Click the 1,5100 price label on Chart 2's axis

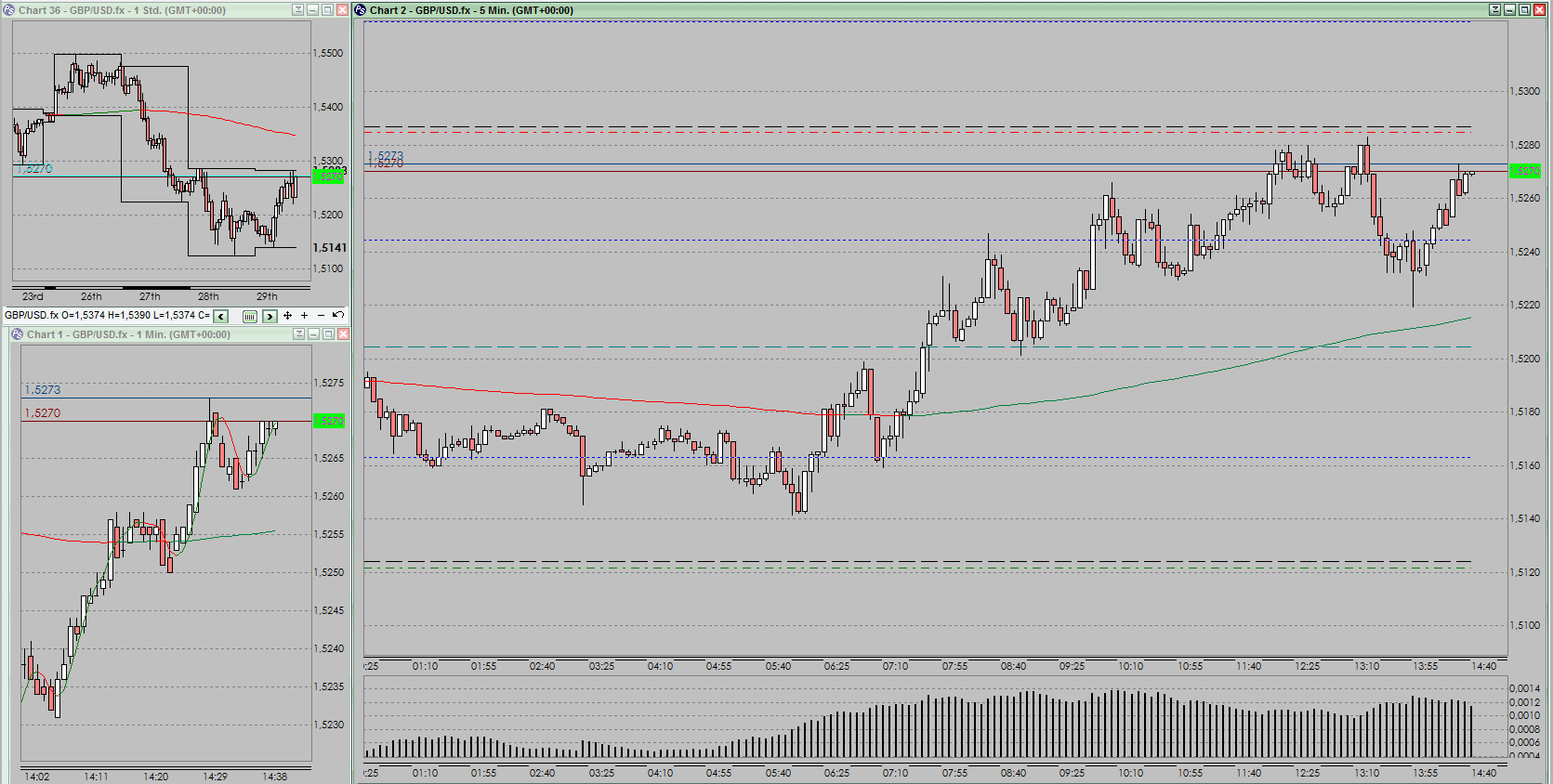click(1524, 625)
